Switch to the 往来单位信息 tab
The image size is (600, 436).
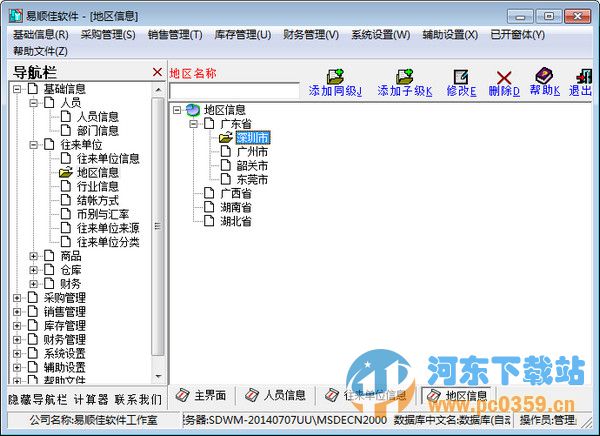(x=366, y=395)
